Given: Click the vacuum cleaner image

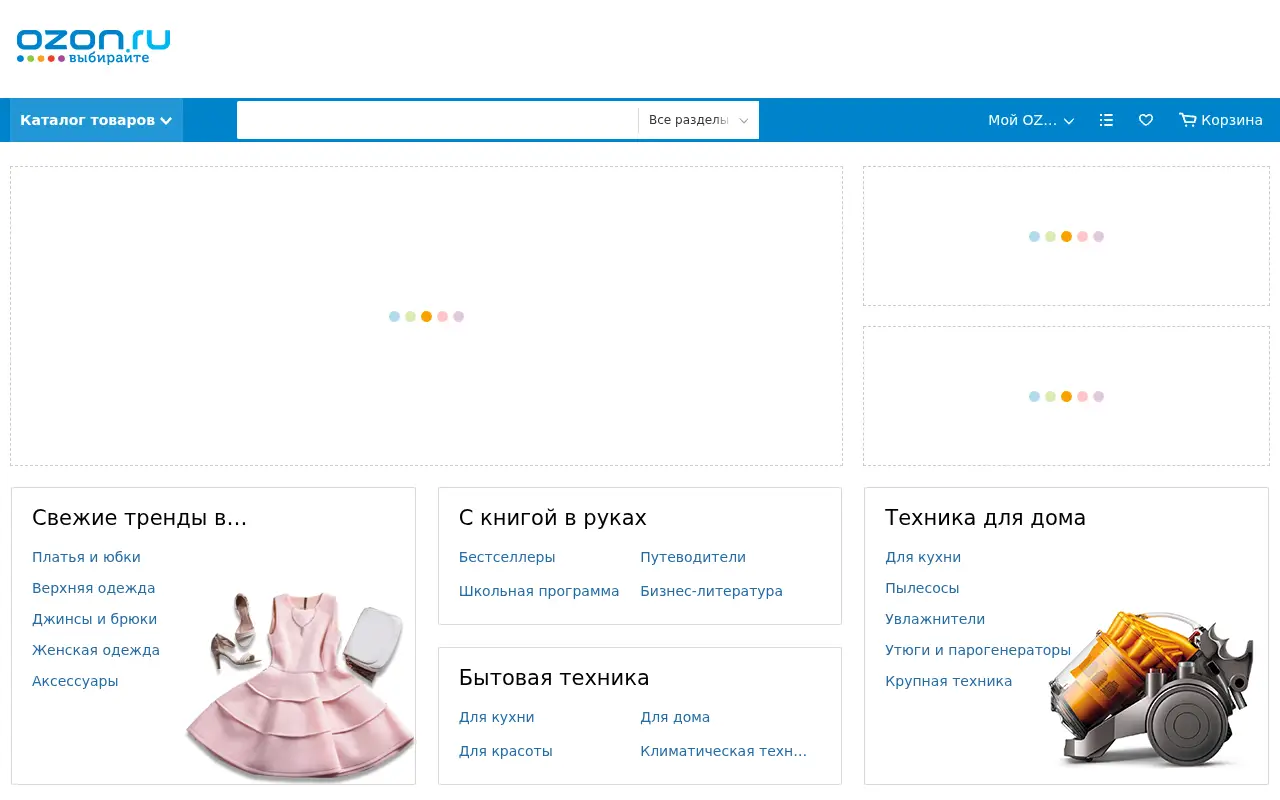Looking at the screenshot, I should [x=1150, y=690].
